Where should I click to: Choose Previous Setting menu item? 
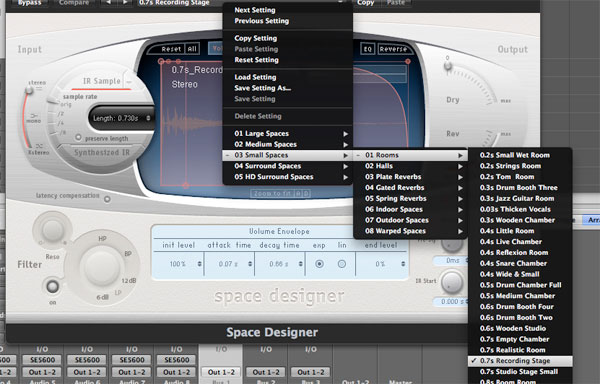tap(287, 21)
